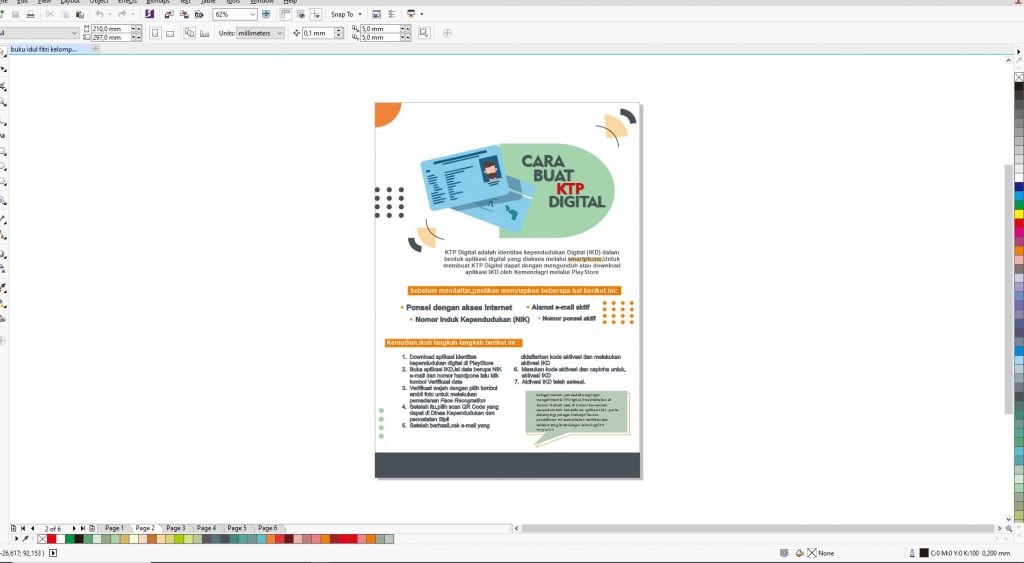Select the Freehand tool in toolbox
1024x563 pixels.
tap(3, 121)
